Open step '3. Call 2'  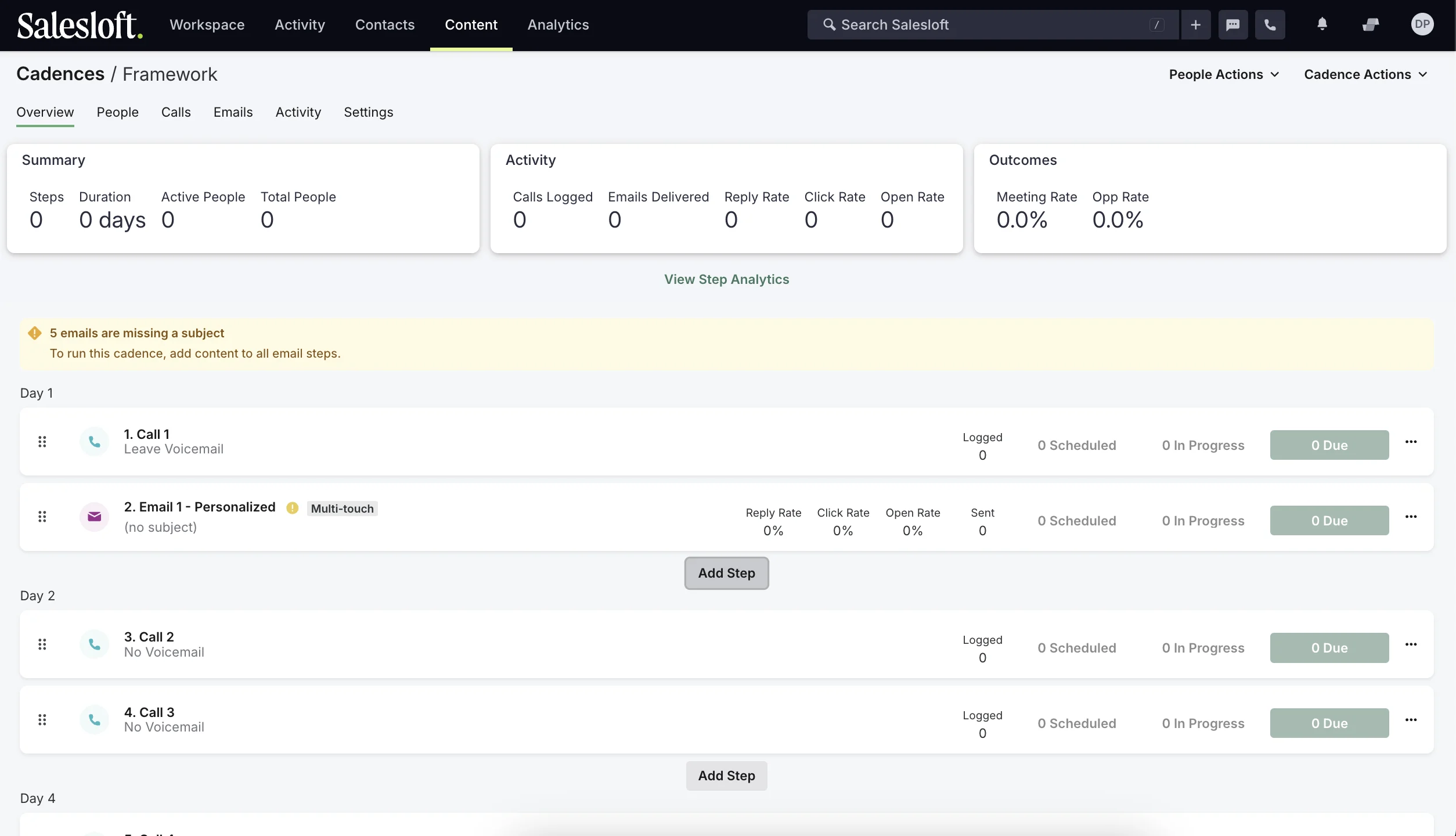(x=149, y=637)
